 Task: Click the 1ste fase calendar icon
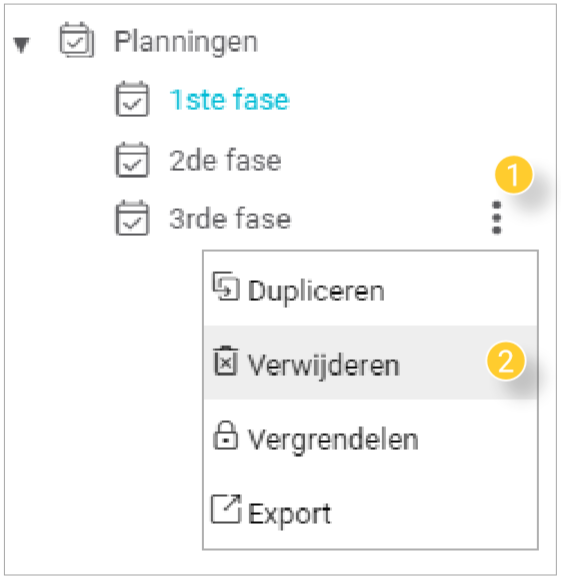click(132, 99)
